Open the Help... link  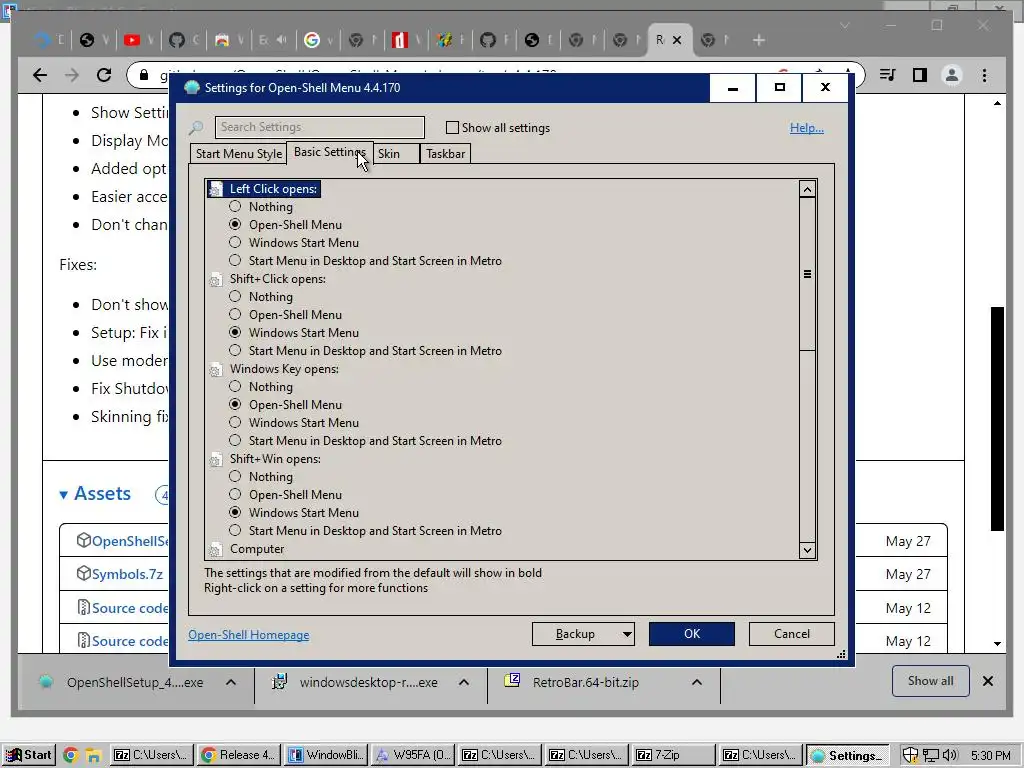807,128
